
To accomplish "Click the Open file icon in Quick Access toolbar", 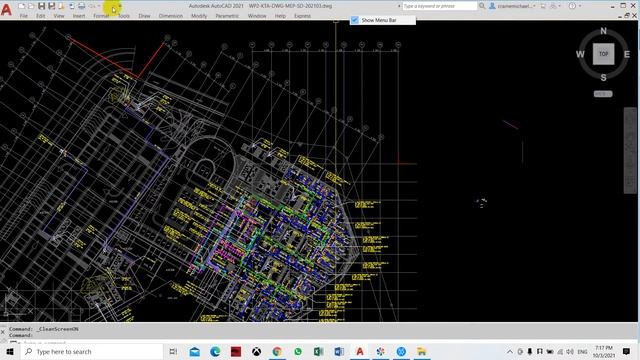I will (31, 6).
